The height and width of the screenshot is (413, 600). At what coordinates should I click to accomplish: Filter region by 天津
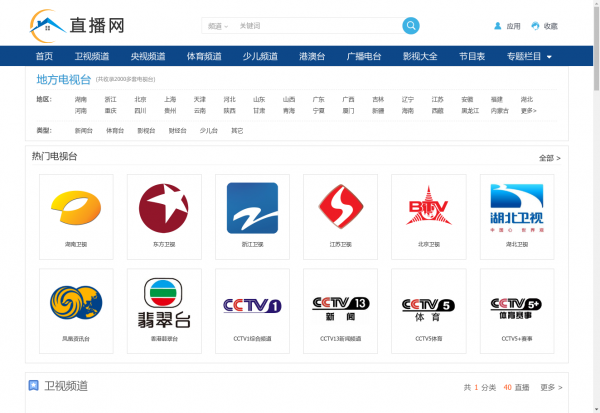pyautogui.click(x=200, y=100)
